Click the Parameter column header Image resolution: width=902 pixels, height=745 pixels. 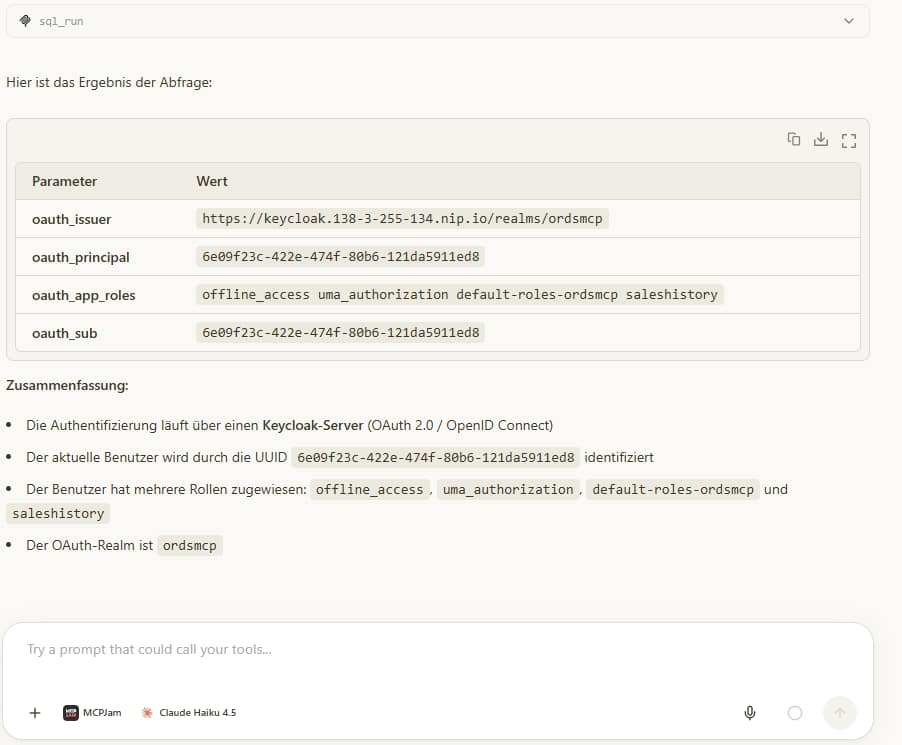(x=64, y=181)
